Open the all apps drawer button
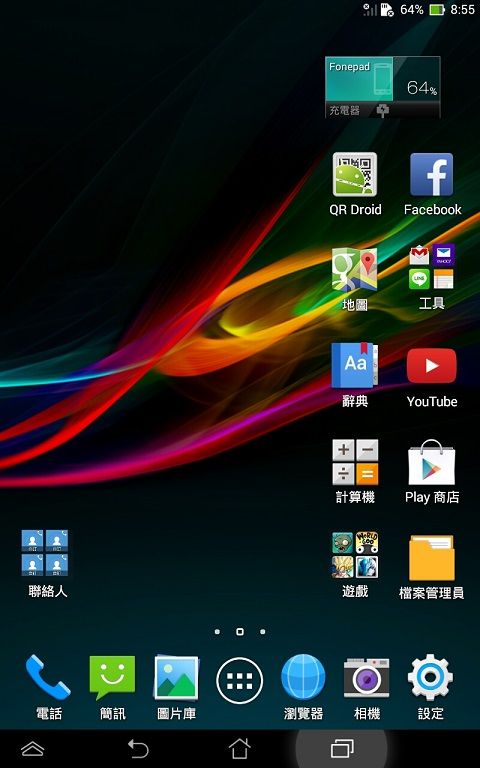 [x=240, y=680]
